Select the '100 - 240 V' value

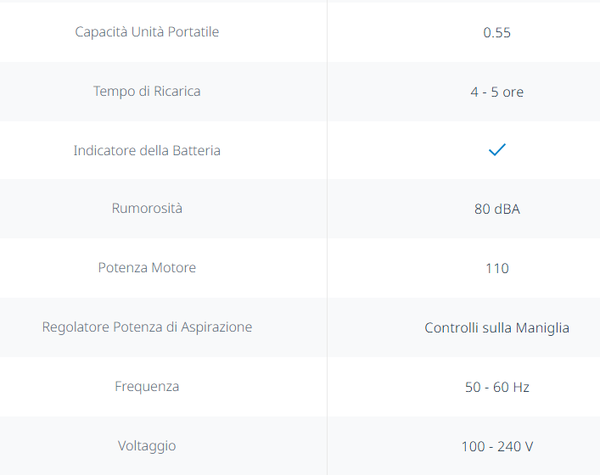[497, 445]
